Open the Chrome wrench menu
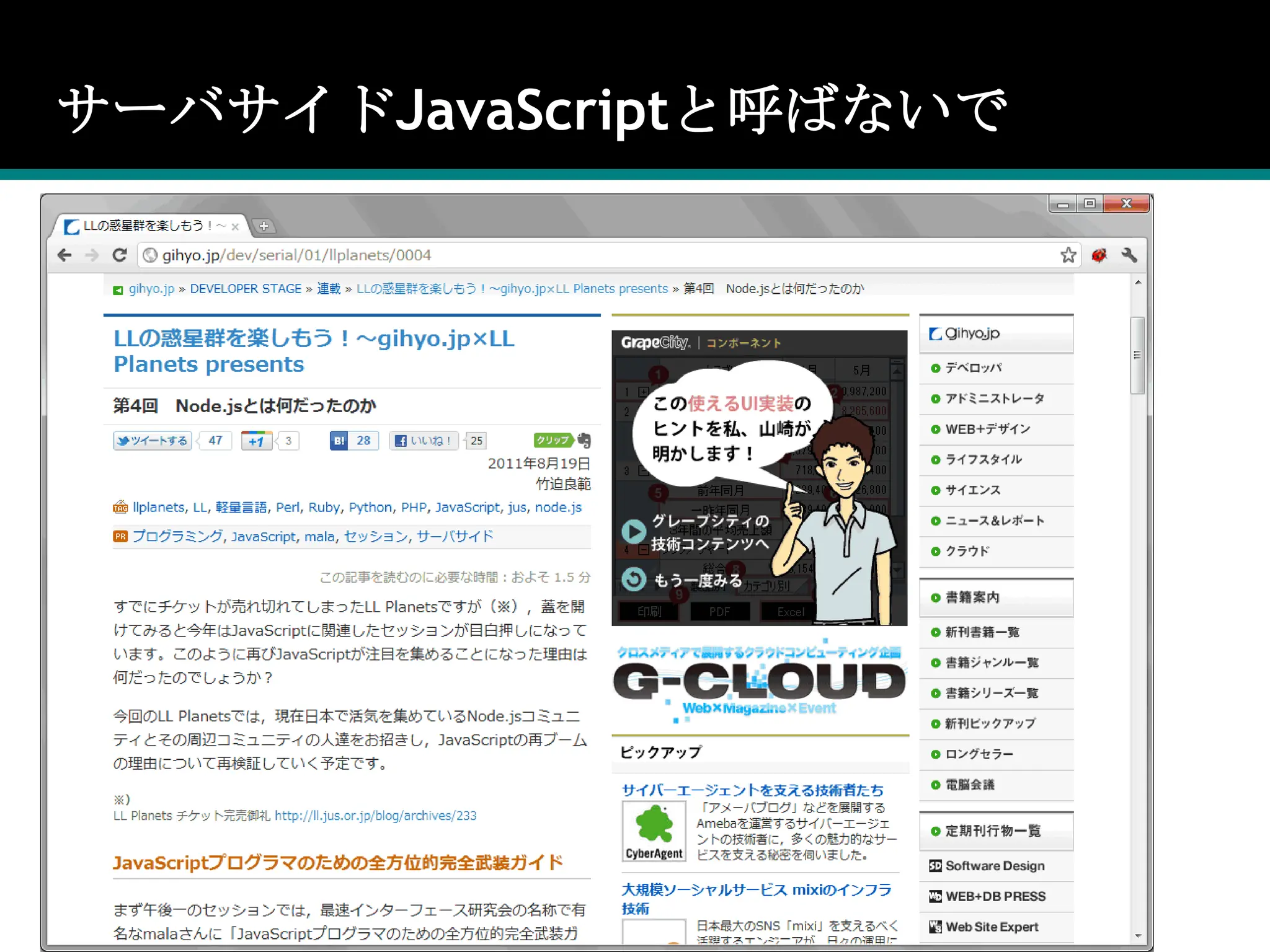The image size is (1270, 952). pos(1129,255)
